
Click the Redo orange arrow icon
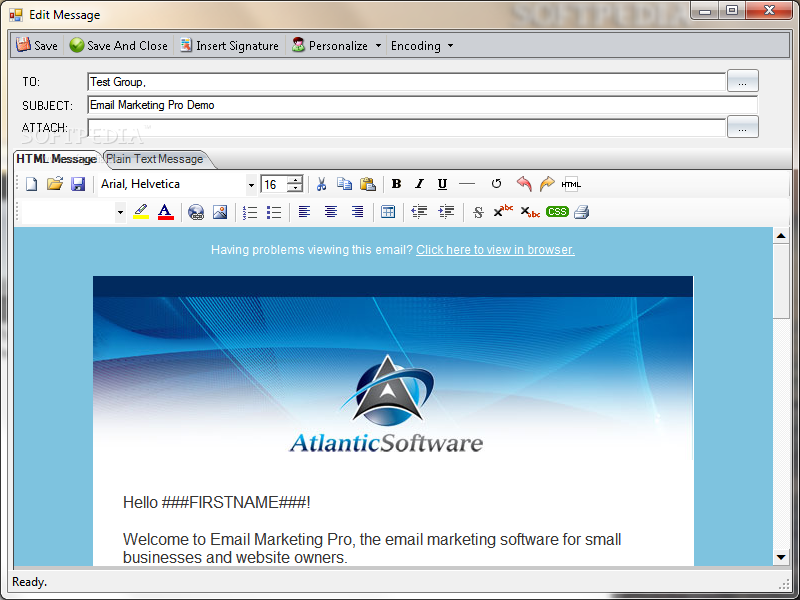click(x=547, y=184)
